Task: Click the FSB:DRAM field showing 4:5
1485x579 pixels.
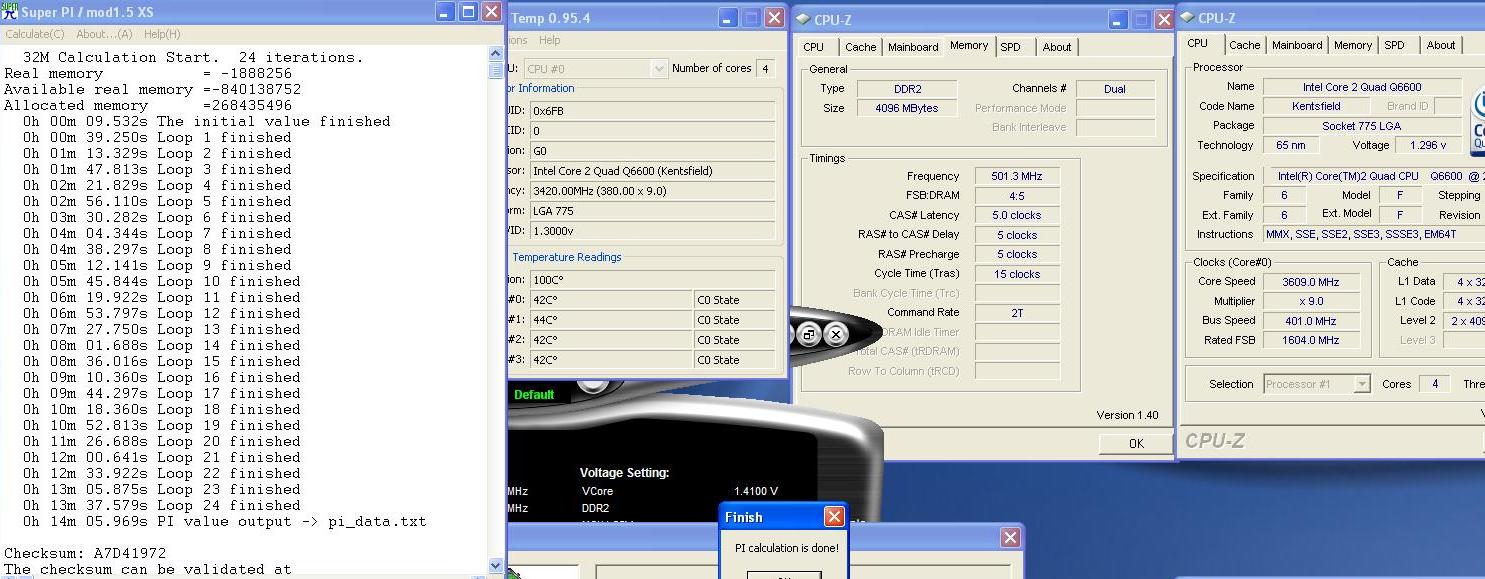Action: 1017,196
